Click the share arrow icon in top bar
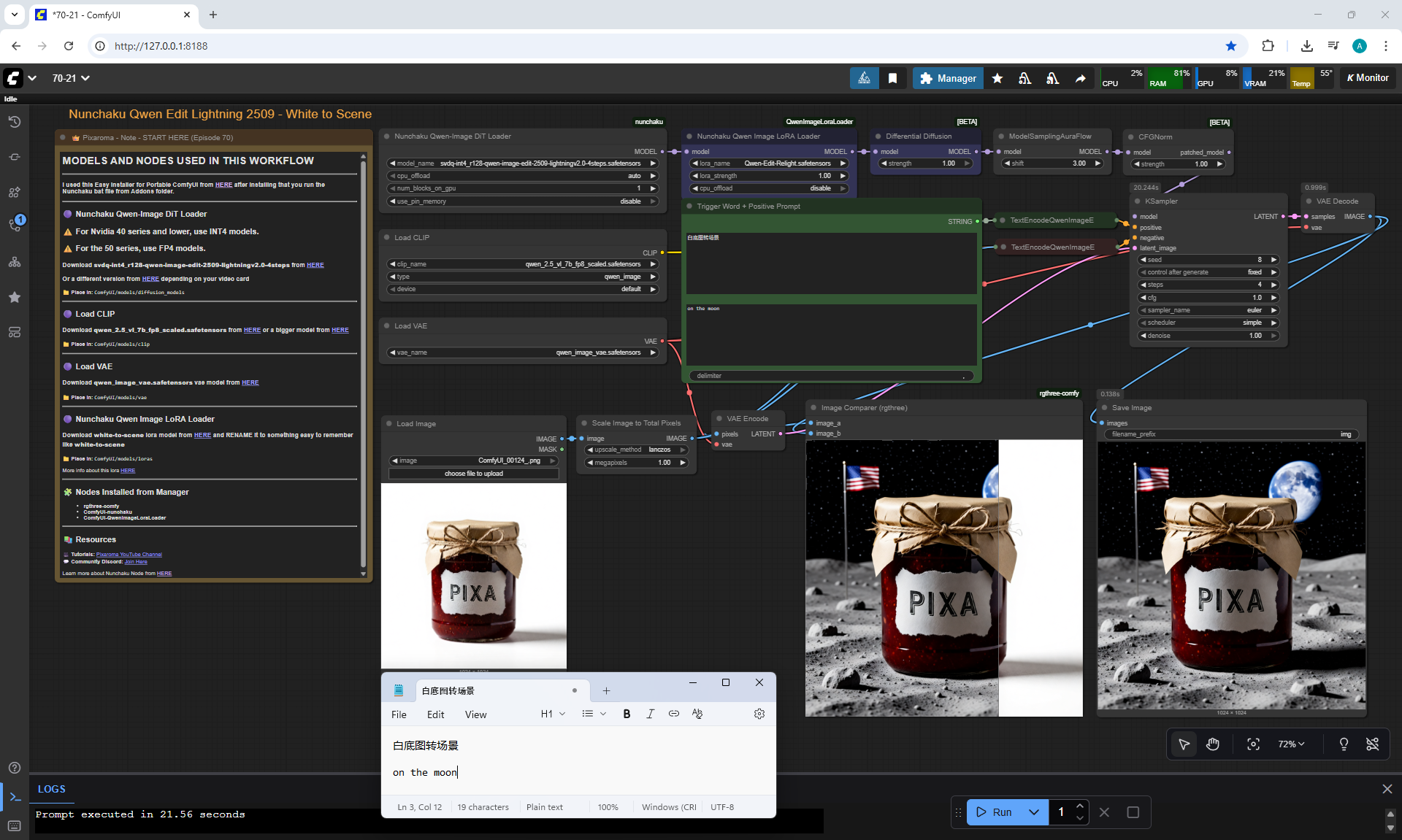Image resolution: width=1402 pixels, height=840 pixels. [x=1080, y=78]
